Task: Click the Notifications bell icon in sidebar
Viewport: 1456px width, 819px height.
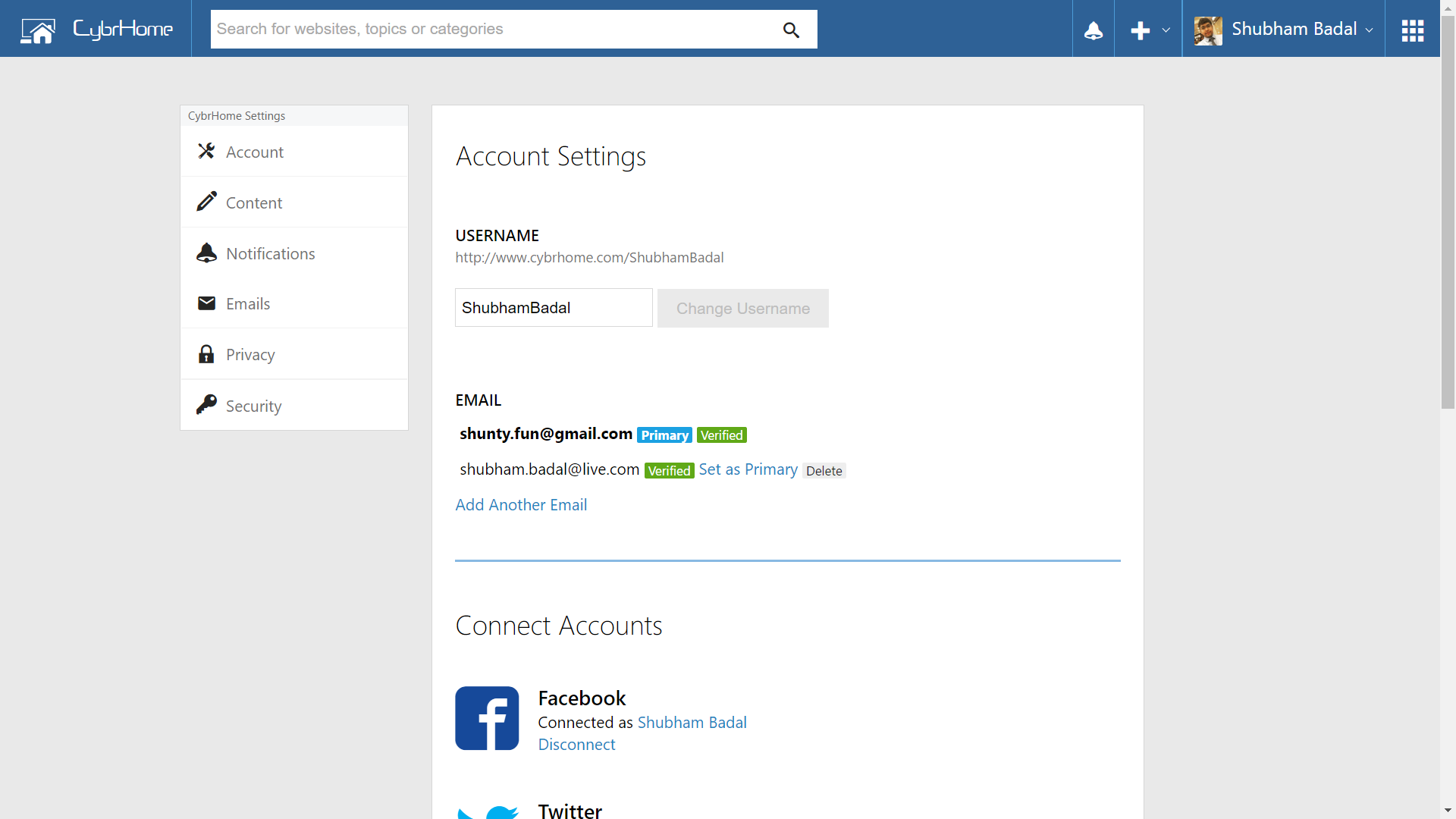Action: pos(206,253)
